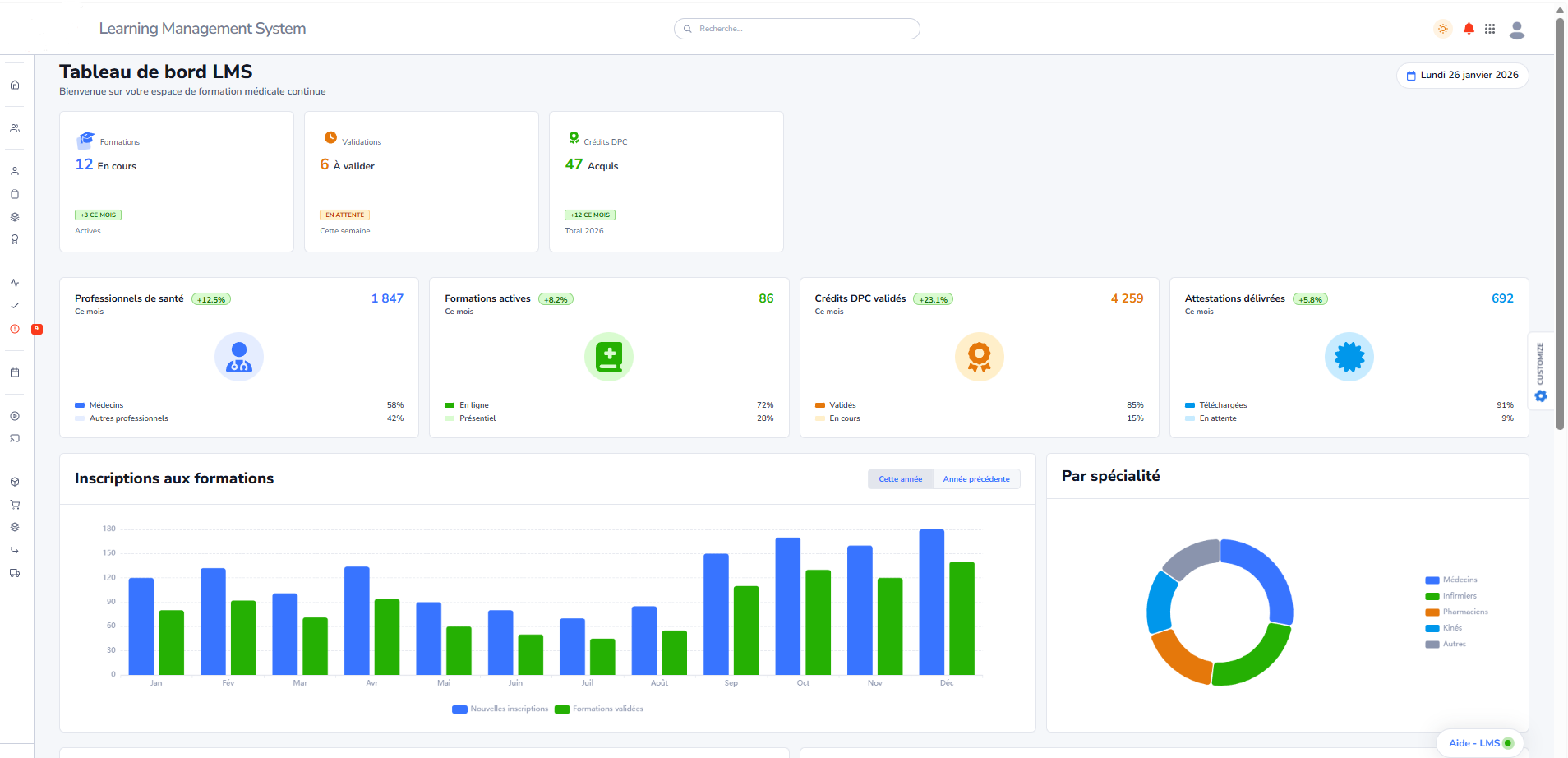Click the sidebar alert icon with badge 9

pos(15,329)
